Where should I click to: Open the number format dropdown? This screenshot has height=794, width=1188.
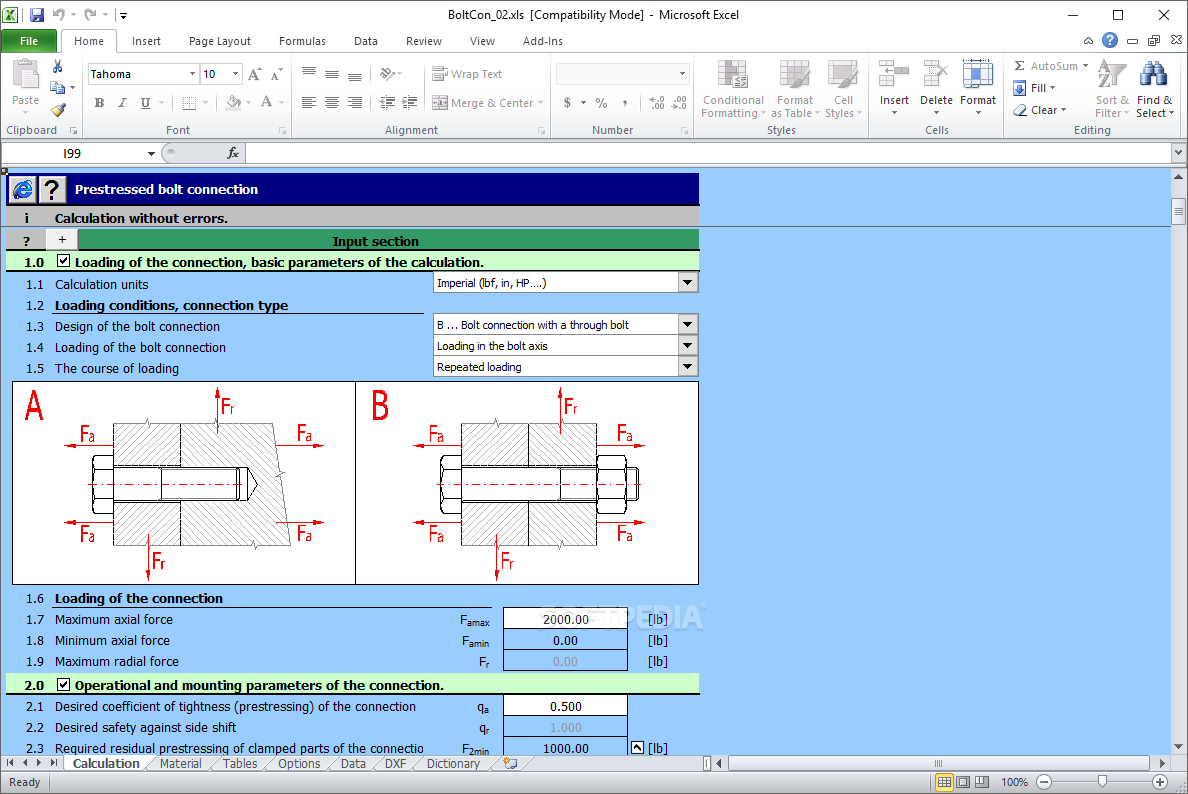point(682,74)
